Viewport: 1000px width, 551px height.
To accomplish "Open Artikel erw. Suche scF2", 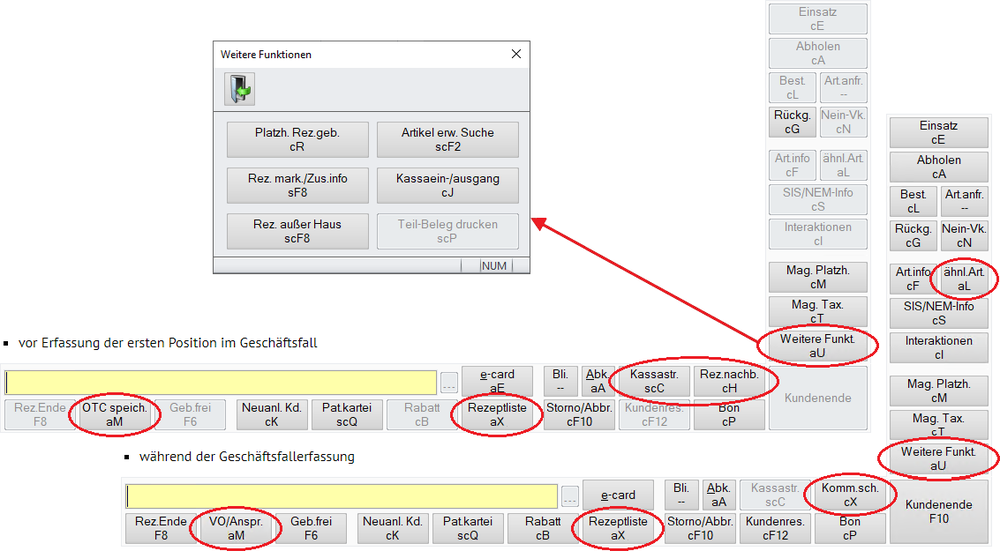I will (x=447, y=139).
